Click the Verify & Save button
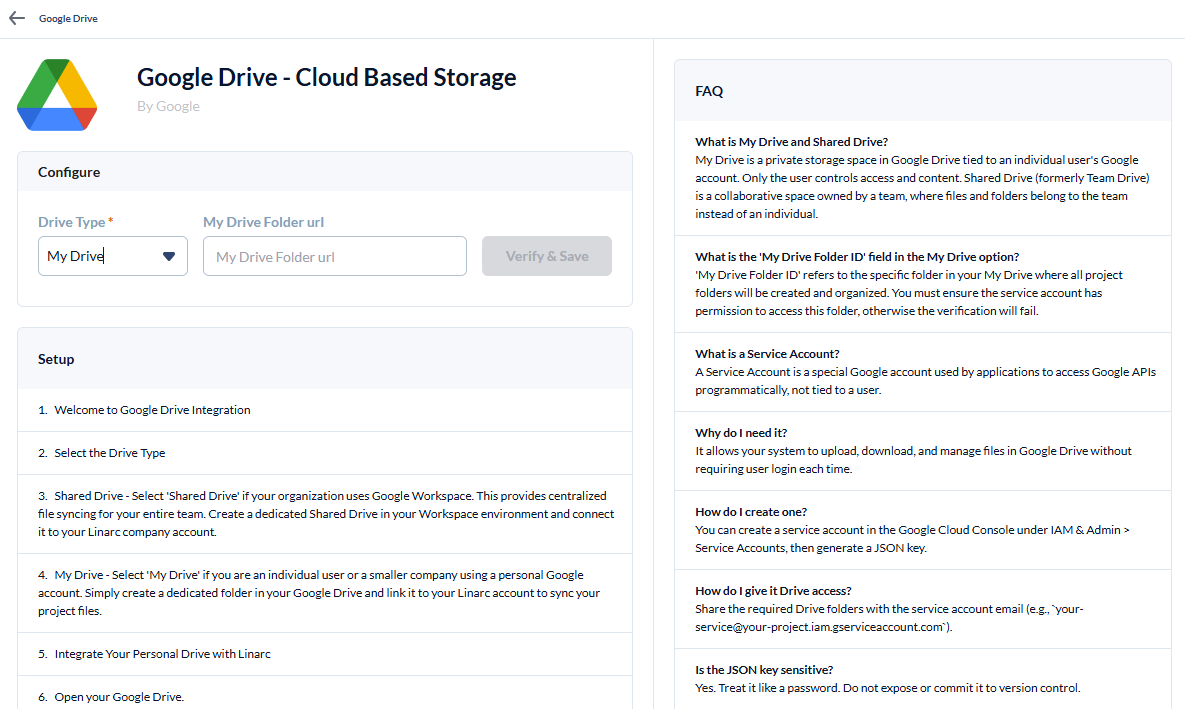Screen dimensions: 1185x709 [546, 256]
